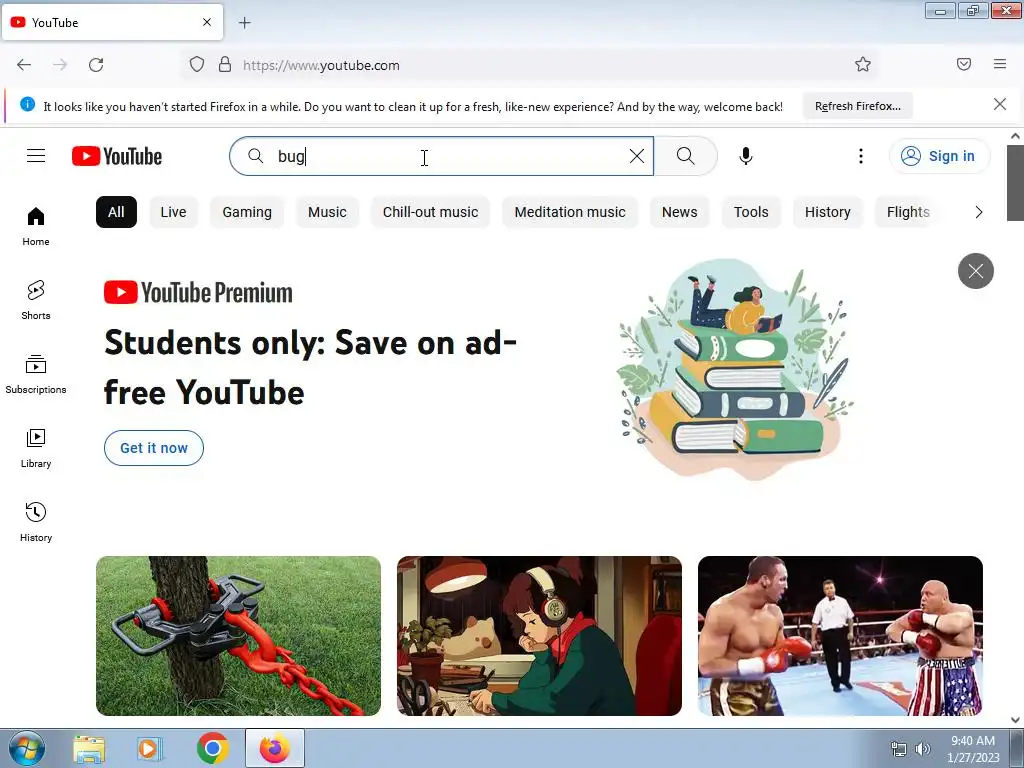The image size is (1024, 768).
Task: Clear the search box text with X
Action: coord(637,156)
